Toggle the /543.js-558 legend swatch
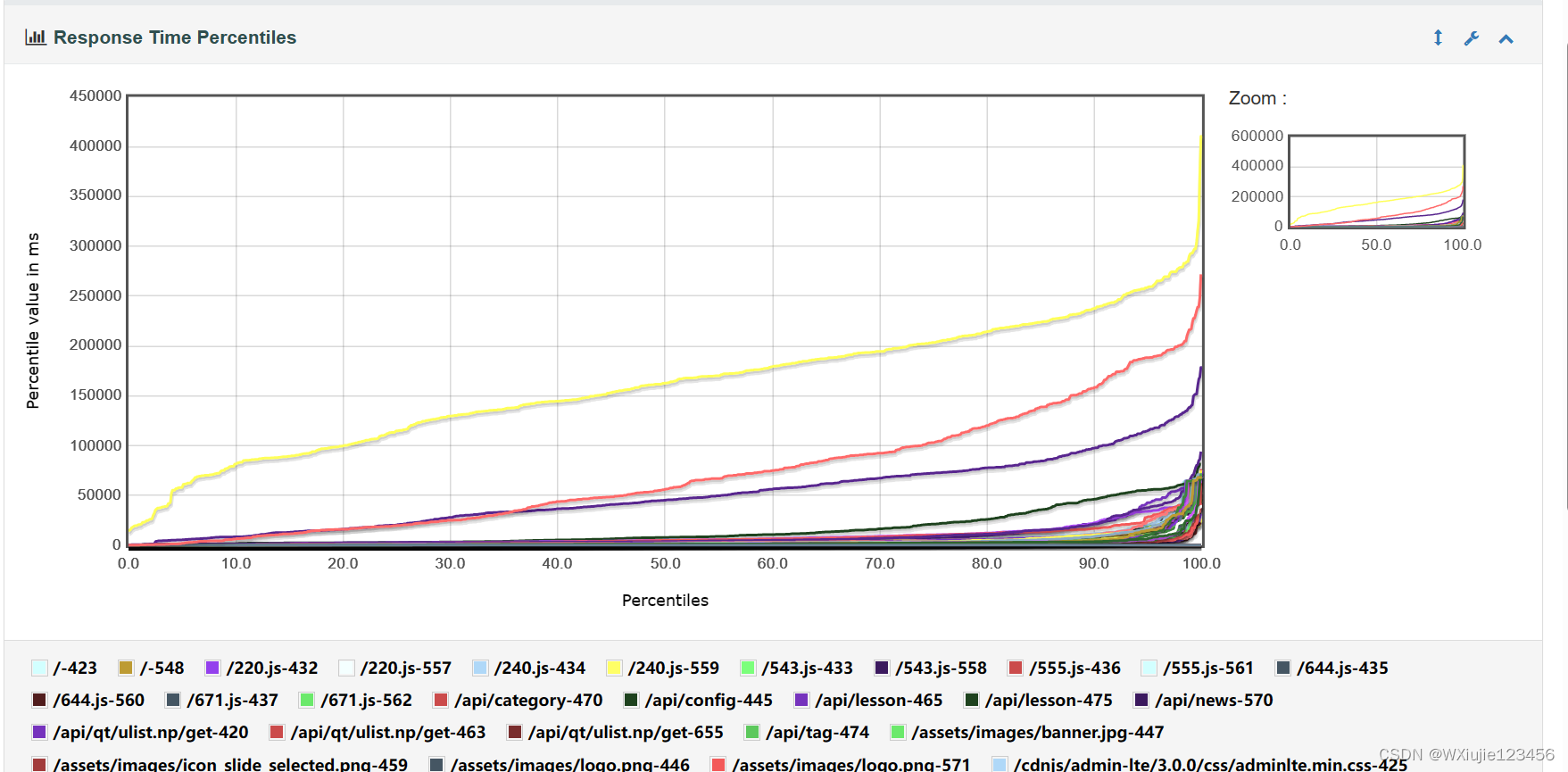This screenshot has width=1568, height=772. click(882, 668)
